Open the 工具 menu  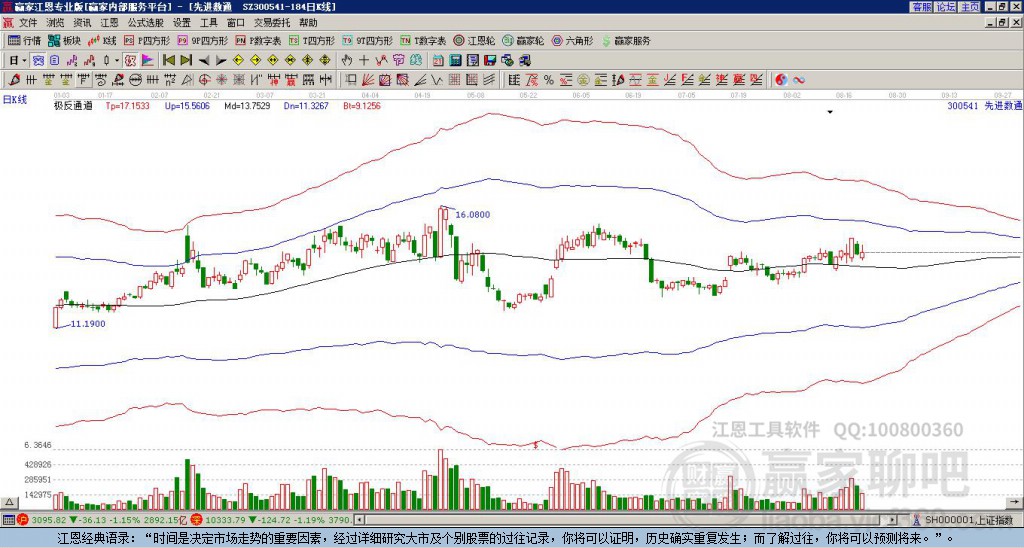(209, 23)
